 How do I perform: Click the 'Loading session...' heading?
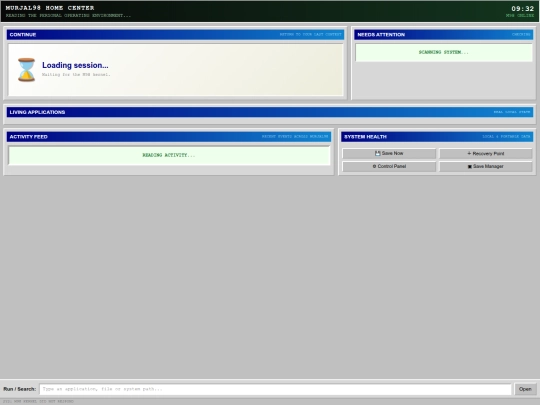tap(75, 65)
